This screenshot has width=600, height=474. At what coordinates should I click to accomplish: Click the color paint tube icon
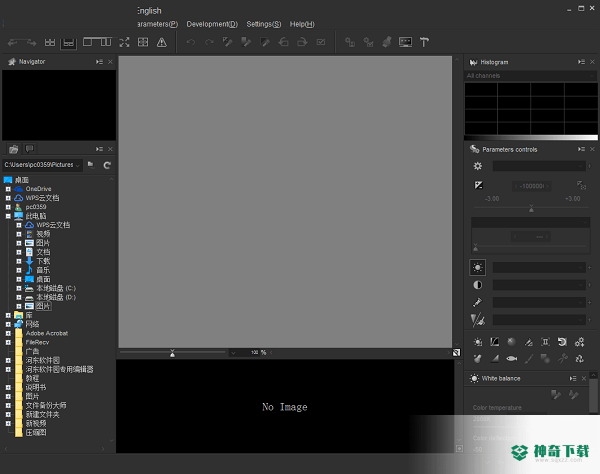tap(478, 302)
